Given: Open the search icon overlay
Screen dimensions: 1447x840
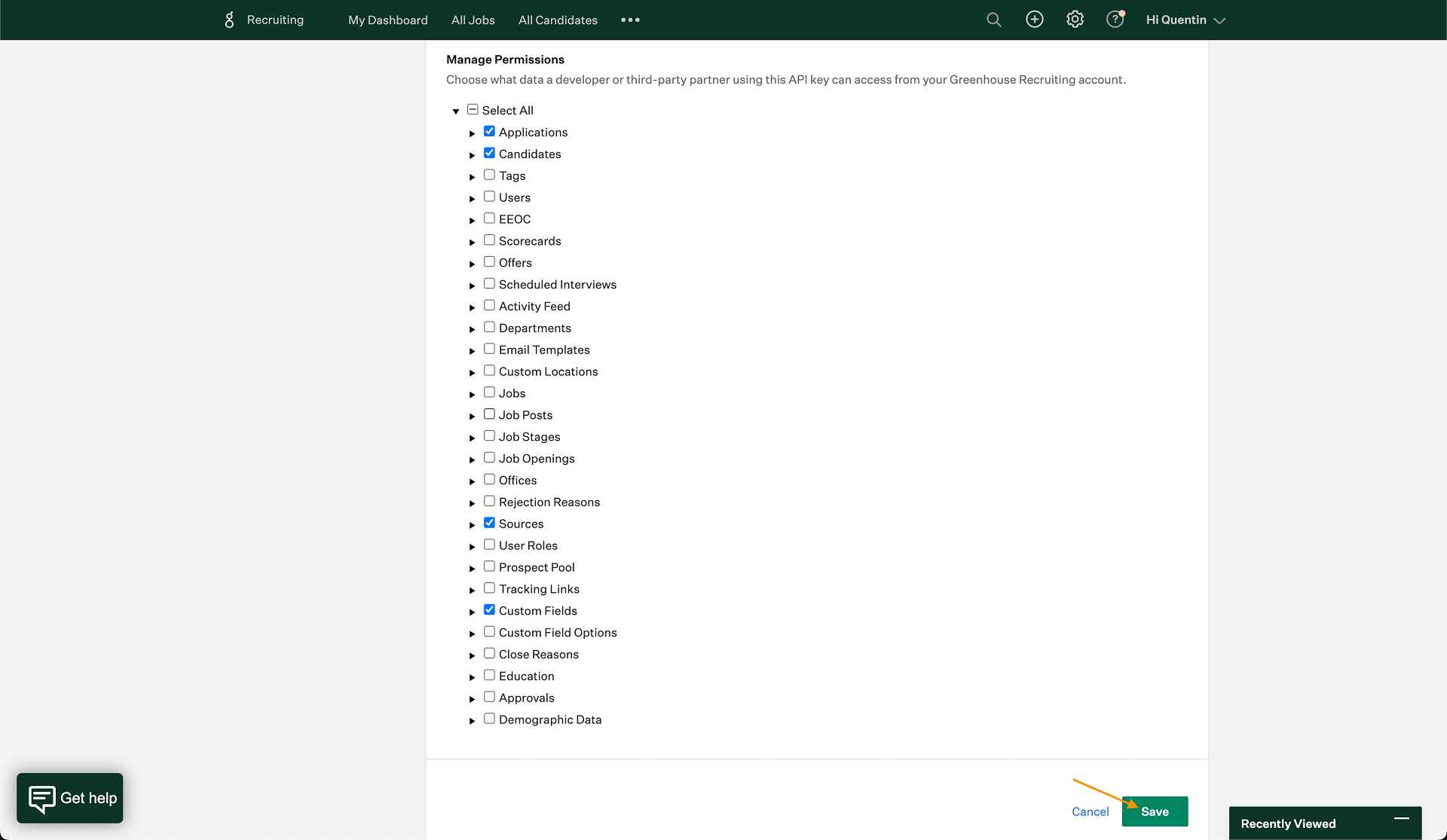Looking at the screenshot, I should 994,20.
